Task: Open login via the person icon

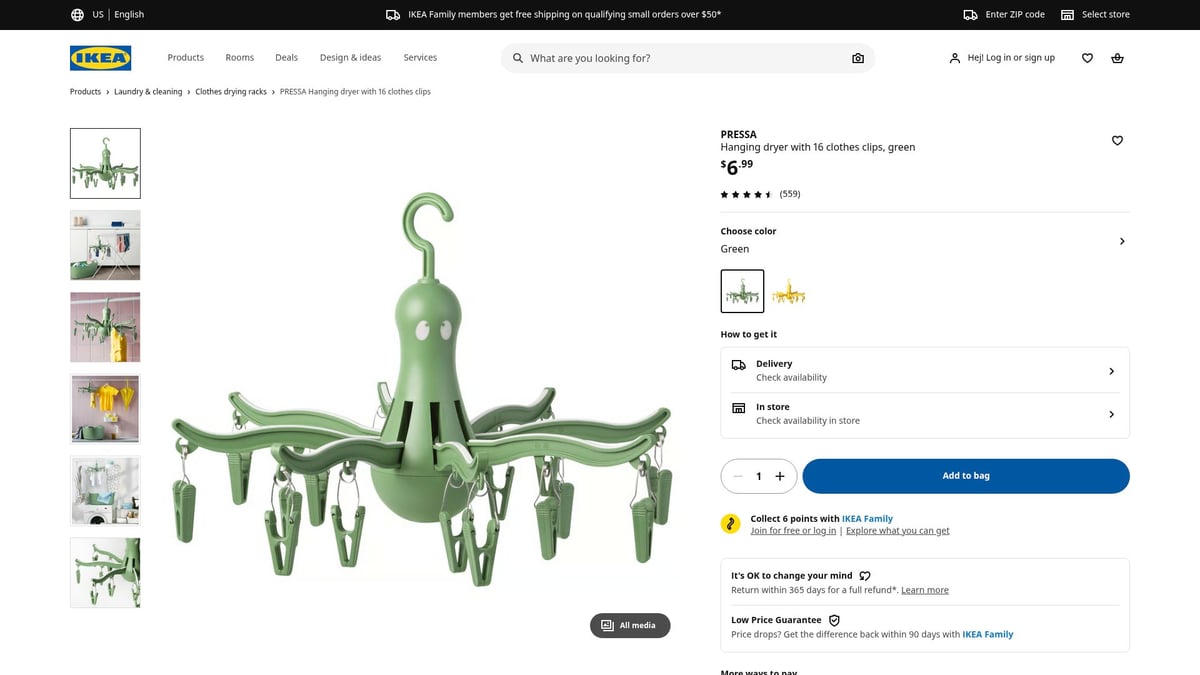Action: coord(954,58)
